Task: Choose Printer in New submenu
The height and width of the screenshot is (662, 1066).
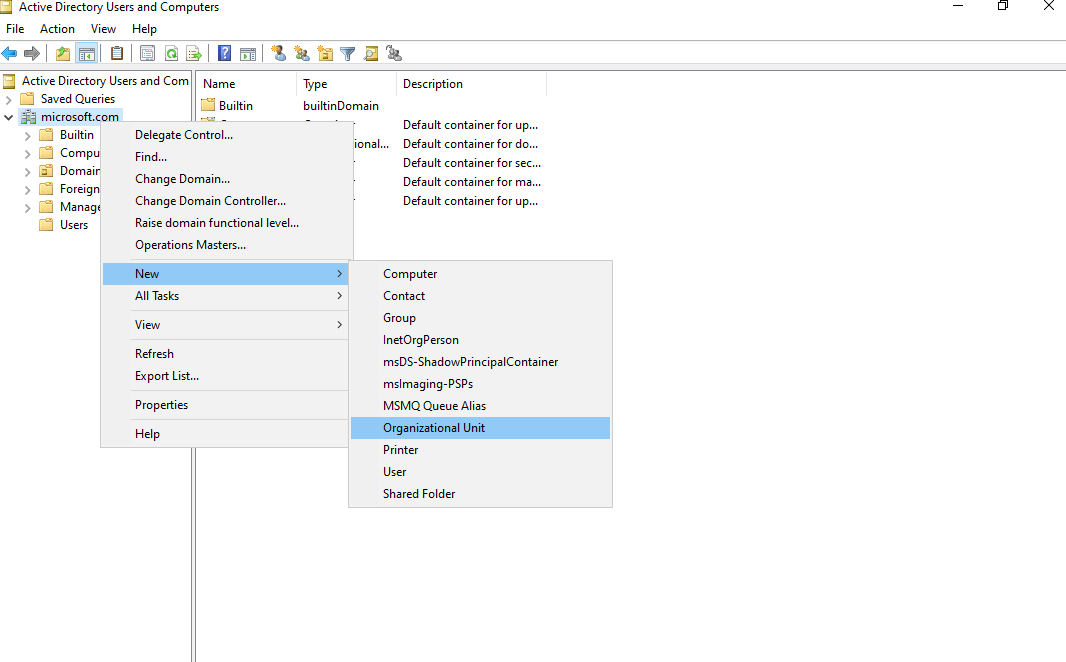Action: click(481, 450)
